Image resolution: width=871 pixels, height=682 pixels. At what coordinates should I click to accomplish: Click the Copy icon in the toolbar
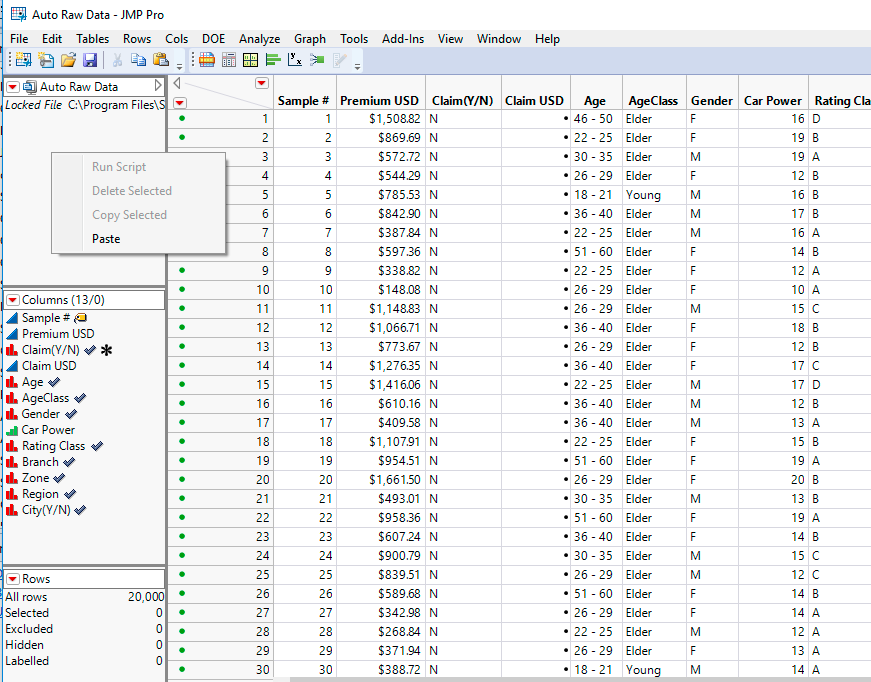(x=138, y=60)
